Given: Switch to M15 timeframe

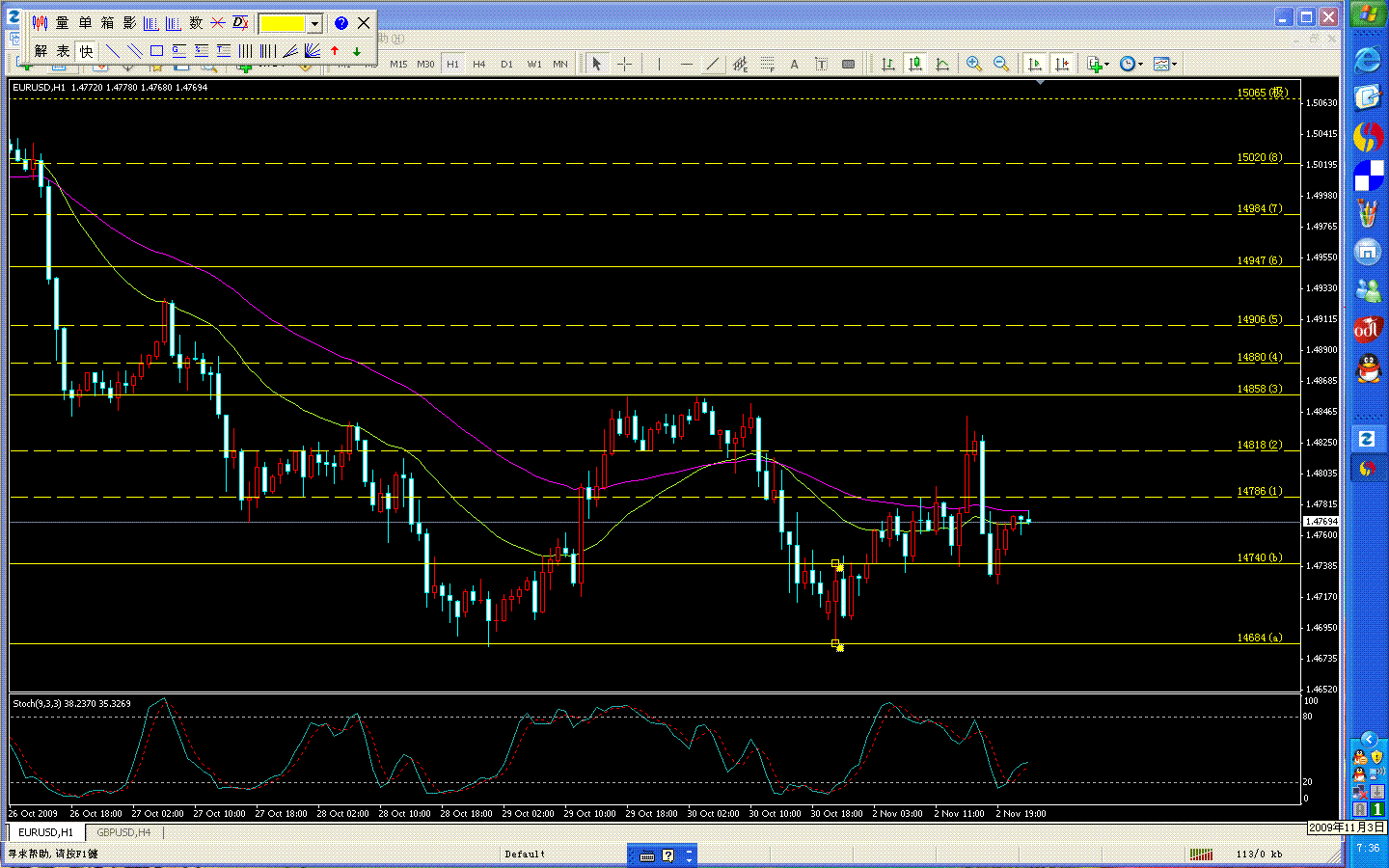Looking at the screenshot, I should pyautogui.click(x=398, y=64).
